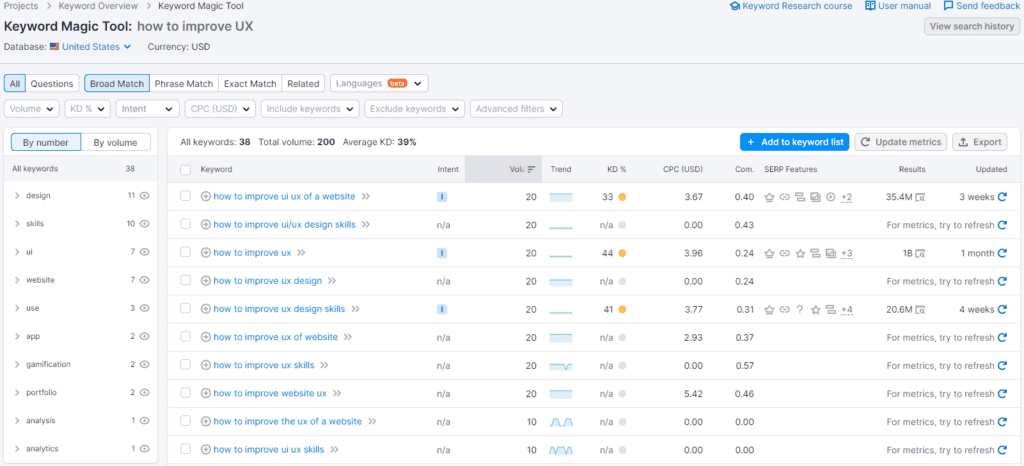The image size is (1024, 466).
Task: Click trend sparkline for 'how to improve ui ux skills'
Action: (561, 450)
